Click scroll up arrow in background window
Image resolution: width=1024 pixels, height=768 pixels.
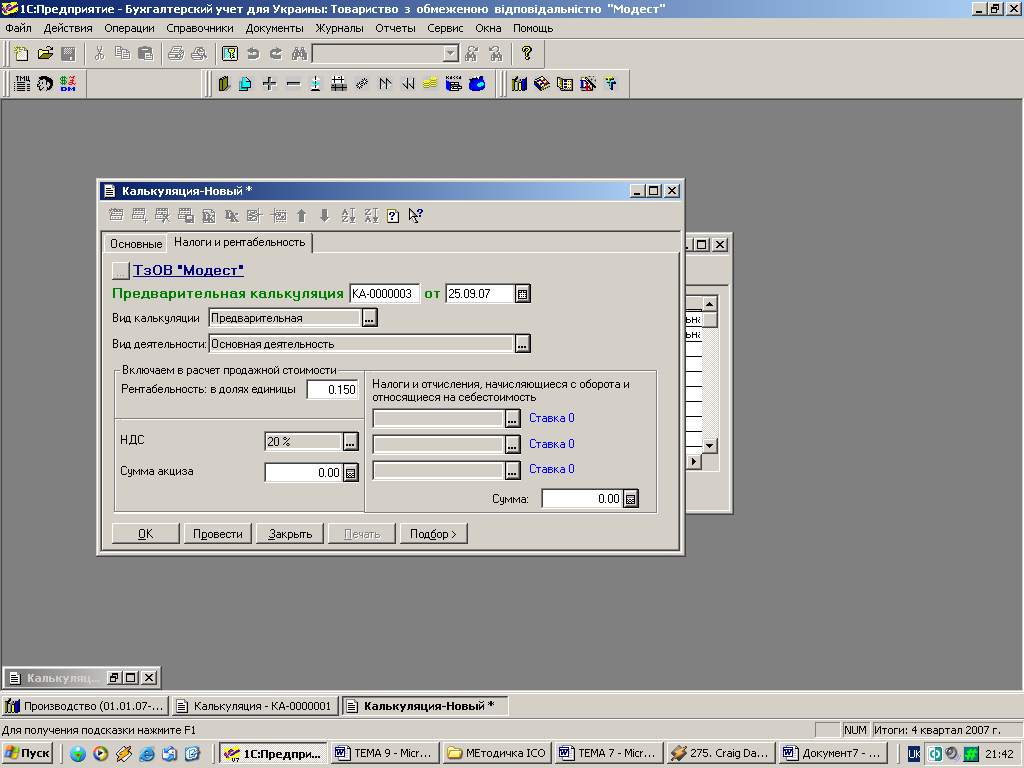tap(710, 304)
